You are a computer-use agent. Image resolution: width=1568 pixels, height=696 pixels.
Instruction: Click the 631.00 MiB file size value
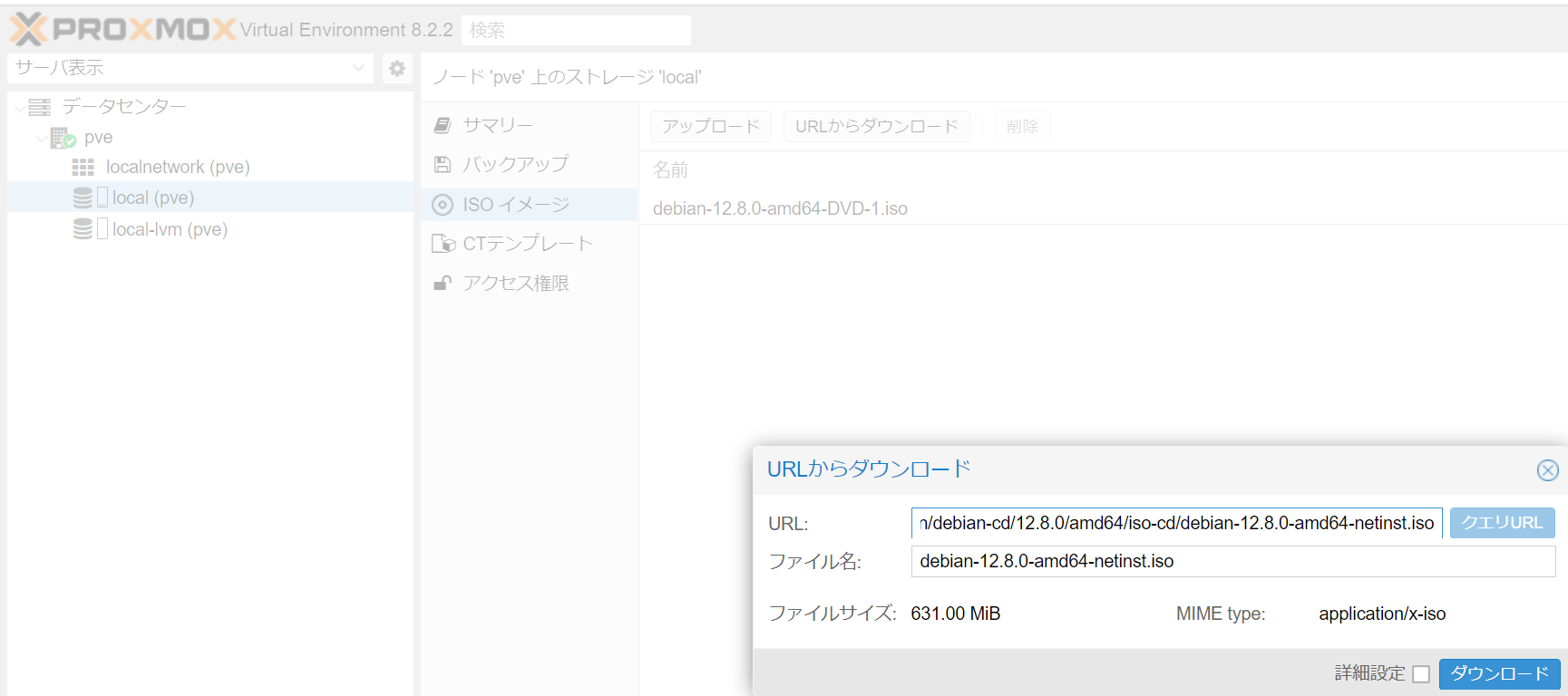tap(956, 614)
